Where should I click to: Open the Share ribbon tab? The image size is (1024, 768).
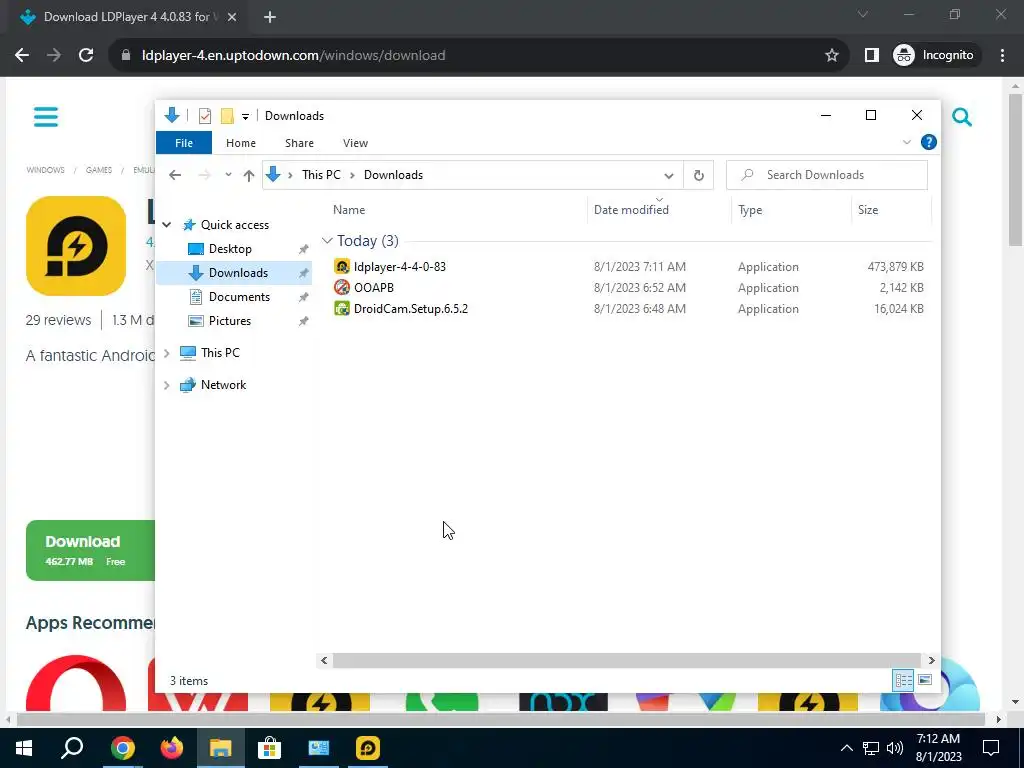click(x=299, y=143)
